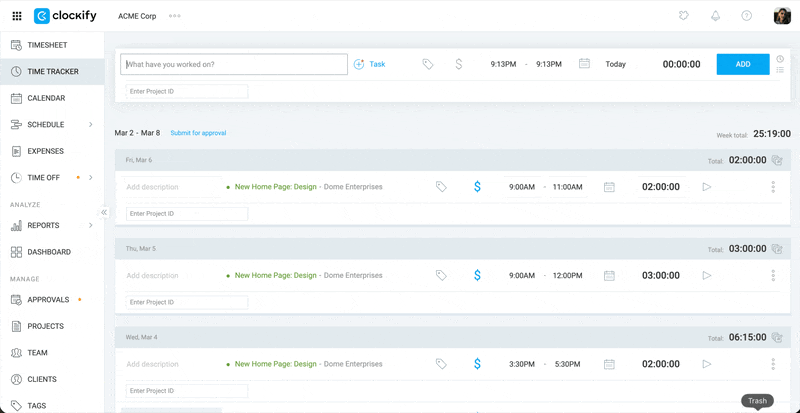Click the timer mode clock icon
The width and height of the screenshot is (800, 413).
tap(780, 58)
